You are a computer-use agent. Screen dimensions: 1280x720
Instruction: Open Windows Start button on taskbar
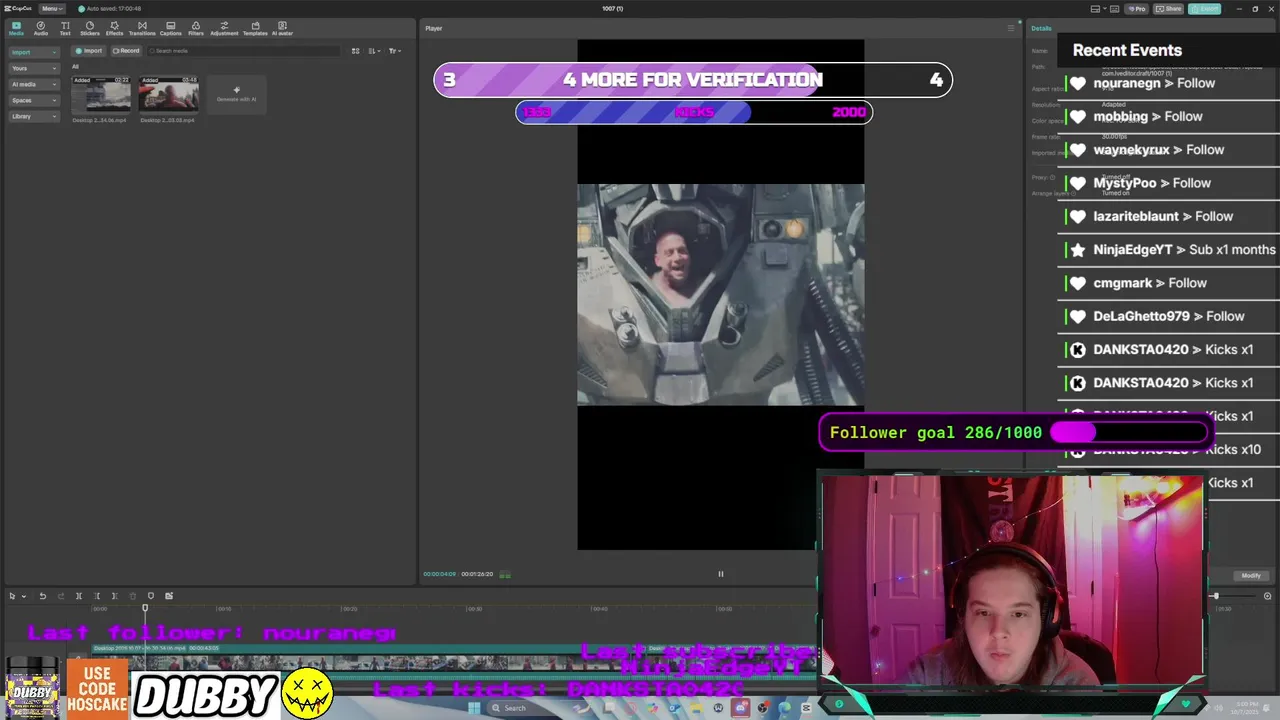tap(474, 708)
